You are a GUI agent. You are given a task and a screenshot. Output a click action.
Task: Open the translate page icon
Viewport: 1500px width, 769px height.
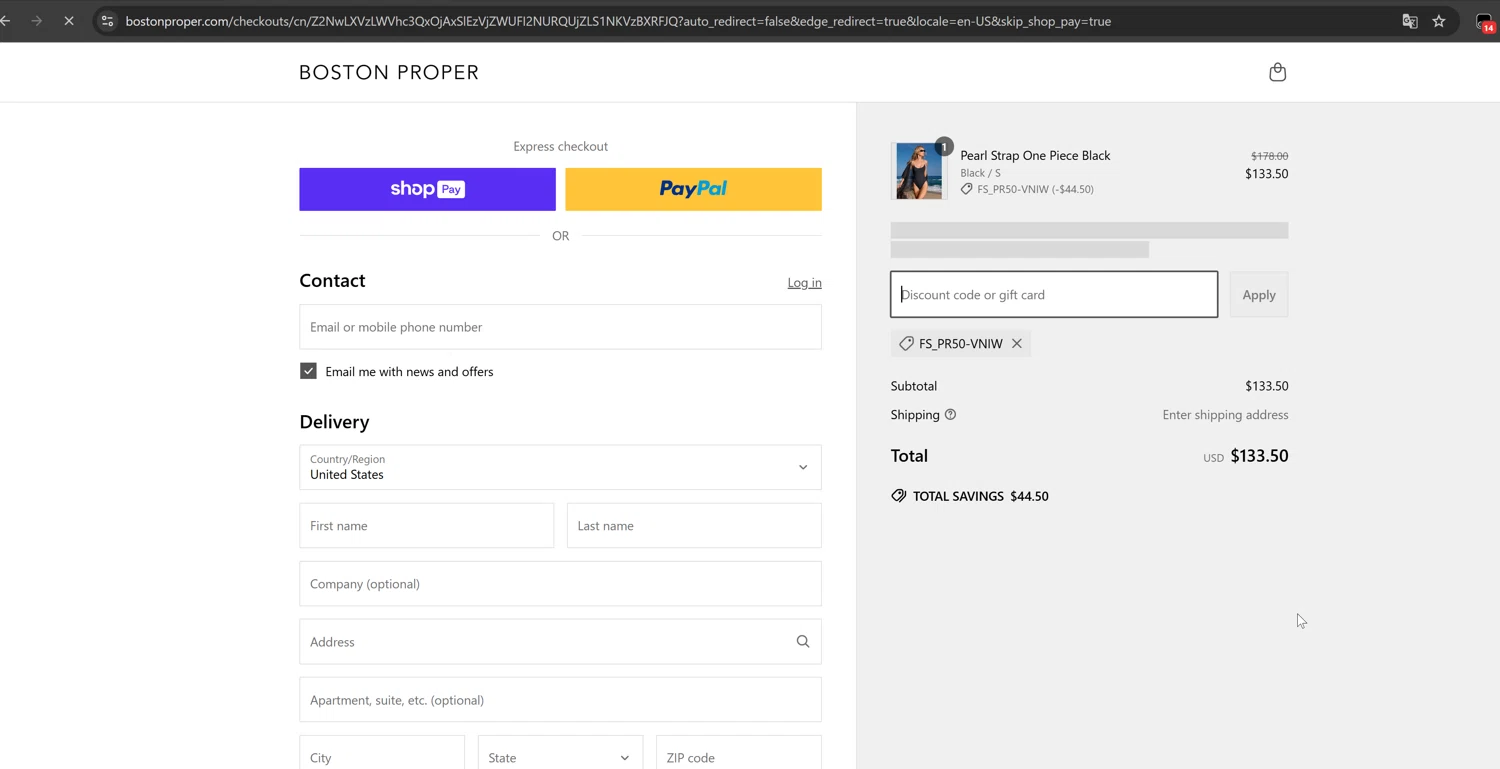[1410, 21]
